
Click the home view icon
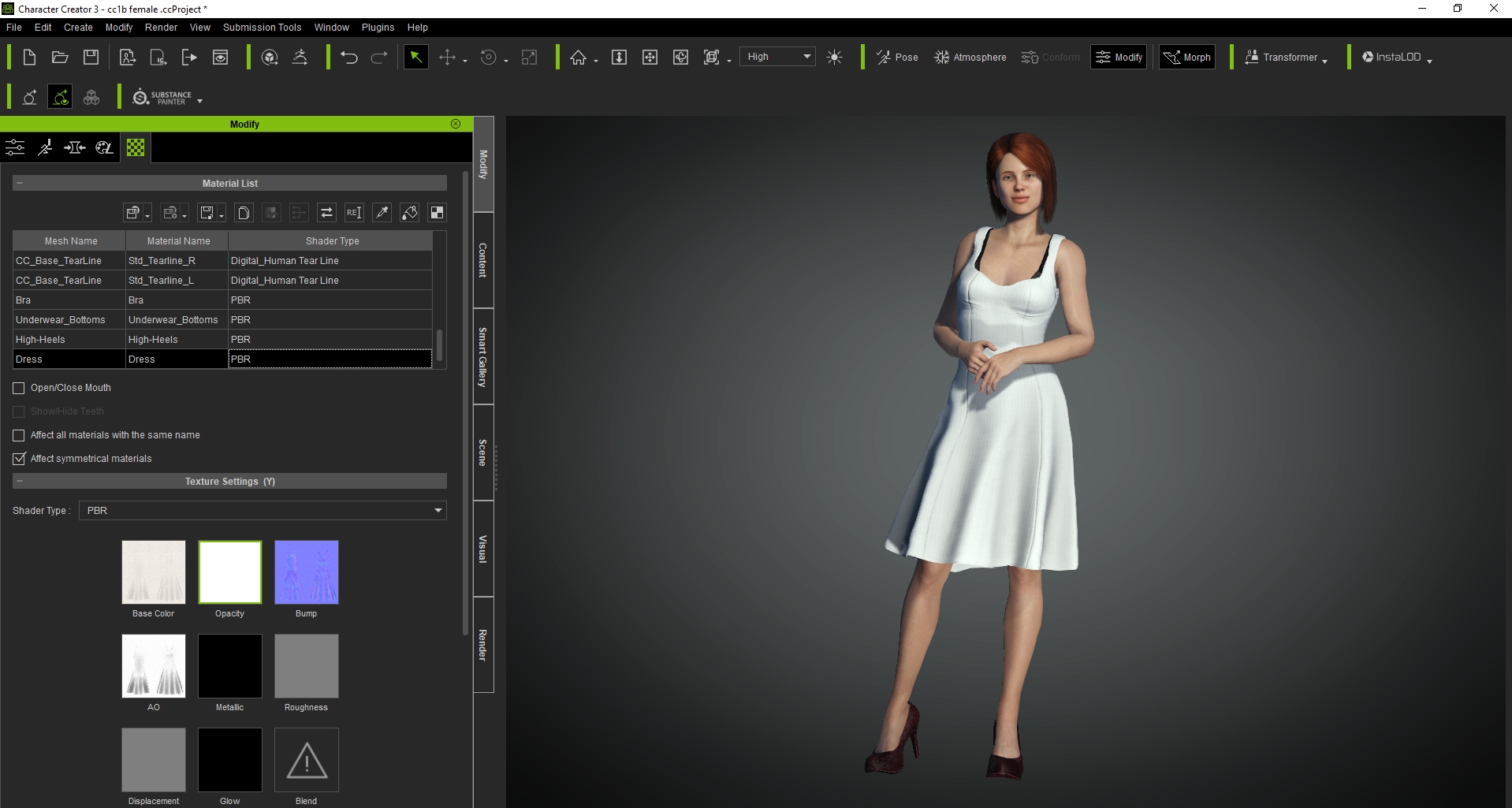[579, 57]
